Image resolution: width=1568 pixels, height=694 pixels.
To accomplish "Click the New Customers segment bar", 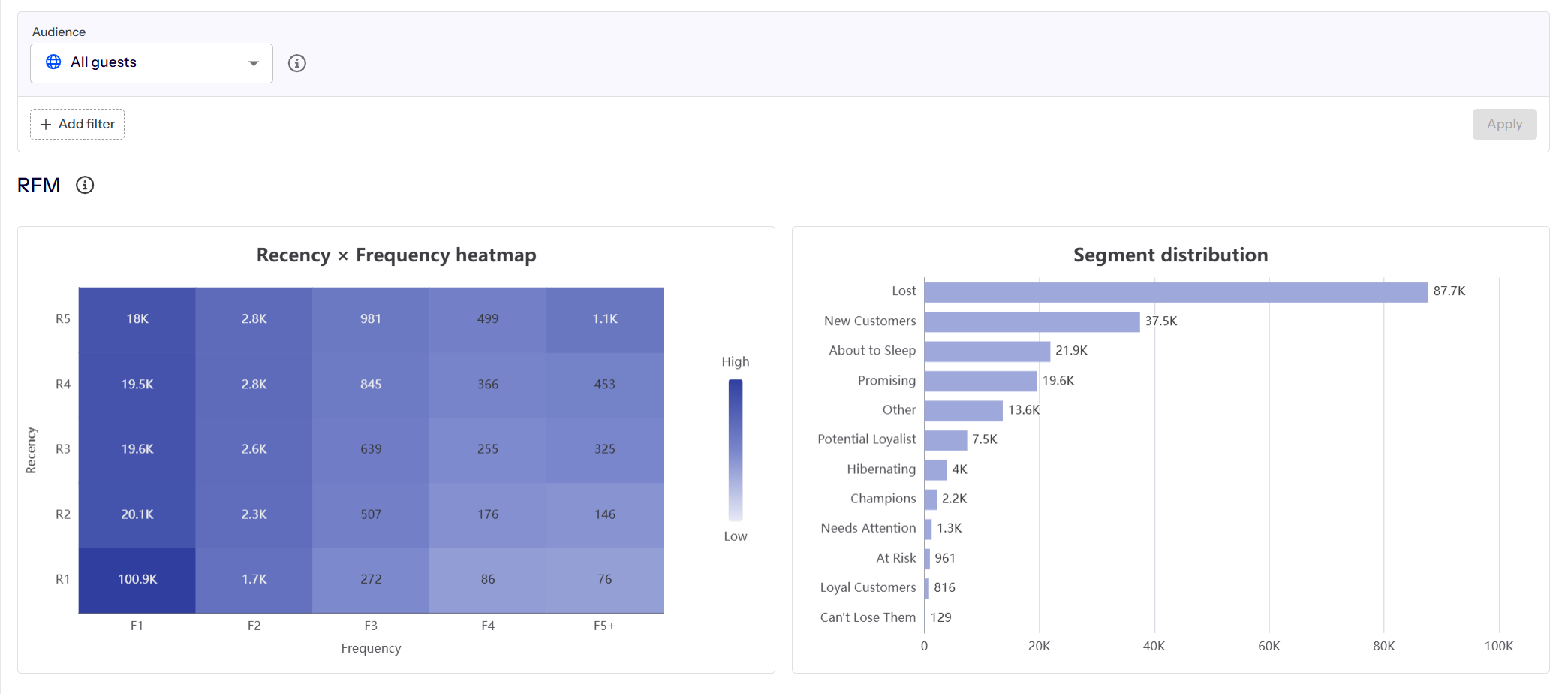I will click(1032, 321).
